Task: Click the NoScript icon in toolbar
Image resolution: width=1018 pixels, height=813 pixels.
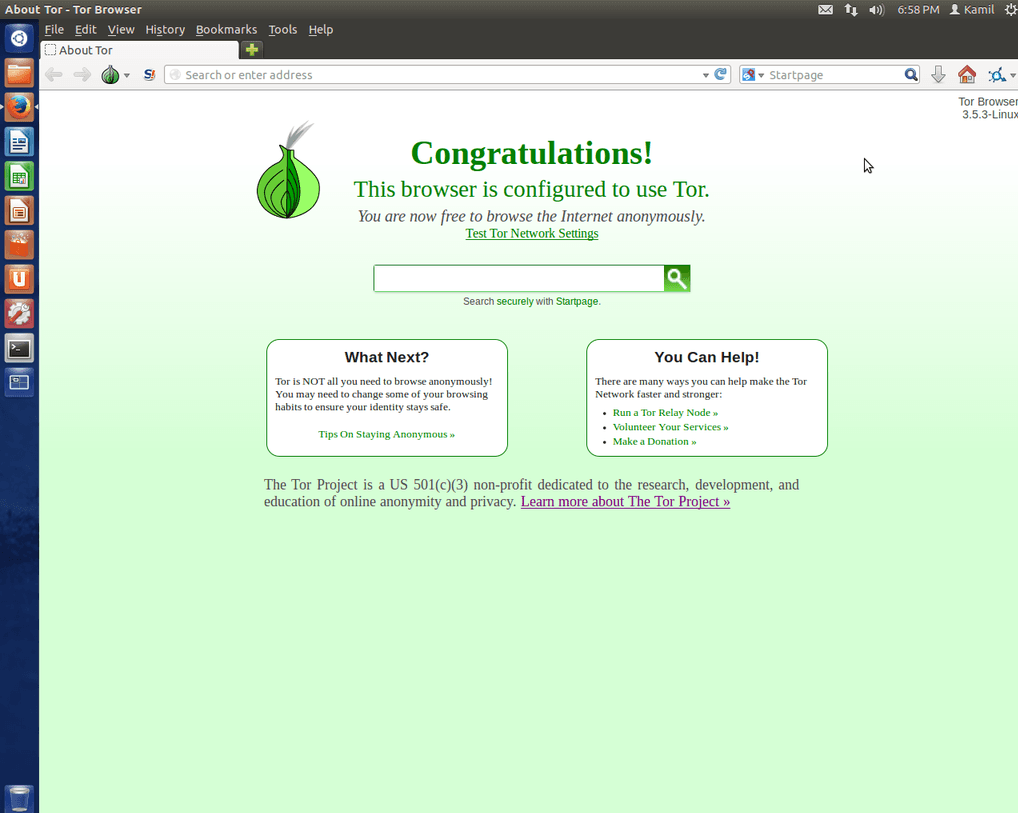Action: click(149, 75)
